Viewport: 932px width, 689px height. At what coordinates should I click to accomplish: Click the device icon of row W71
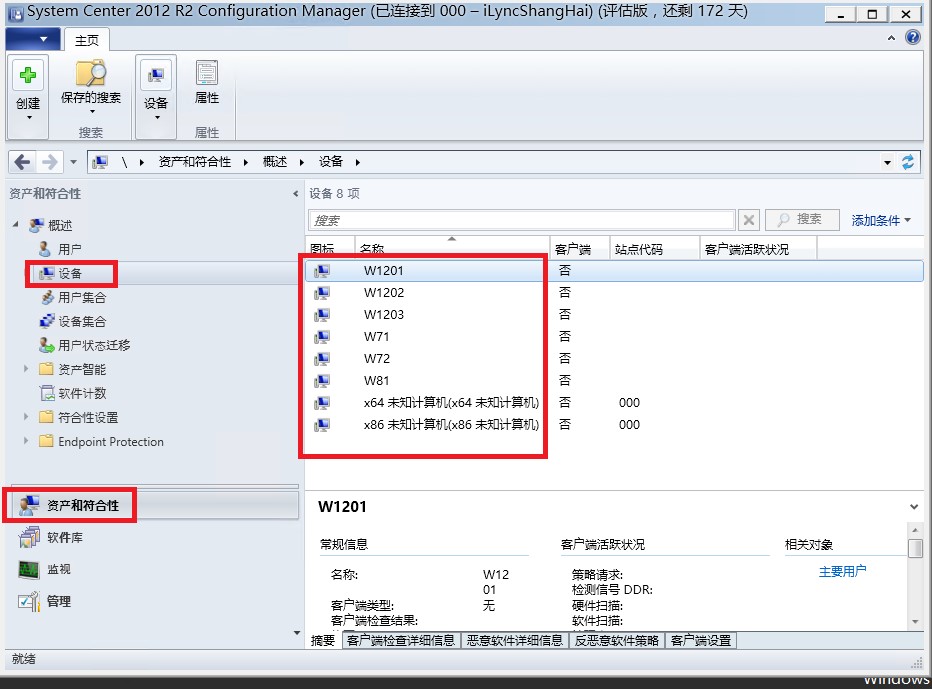click(x=322, y=336)
